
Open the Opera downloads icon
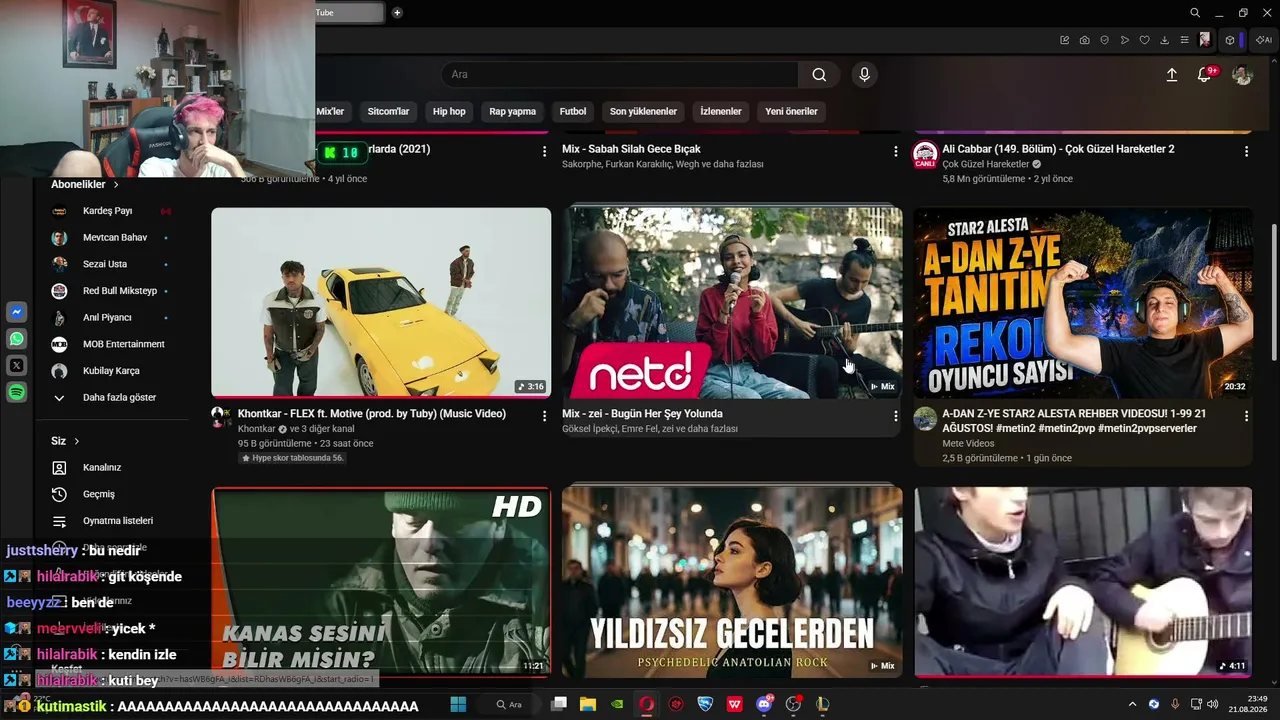pos(1165,40)
